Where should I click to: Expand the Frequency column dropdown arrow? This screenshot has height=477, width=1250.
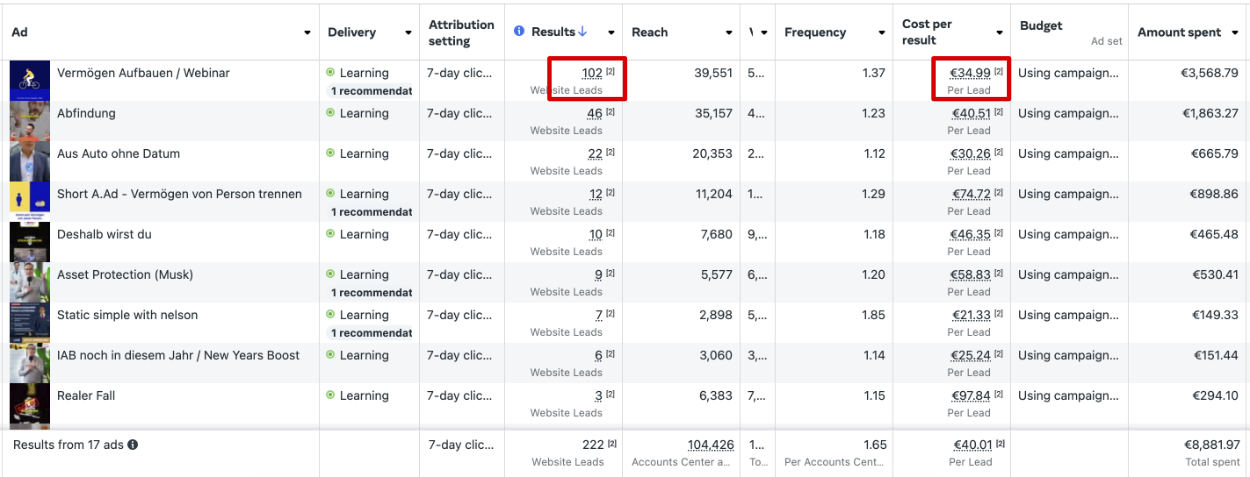pyautogui.click(x=881, y=33)
